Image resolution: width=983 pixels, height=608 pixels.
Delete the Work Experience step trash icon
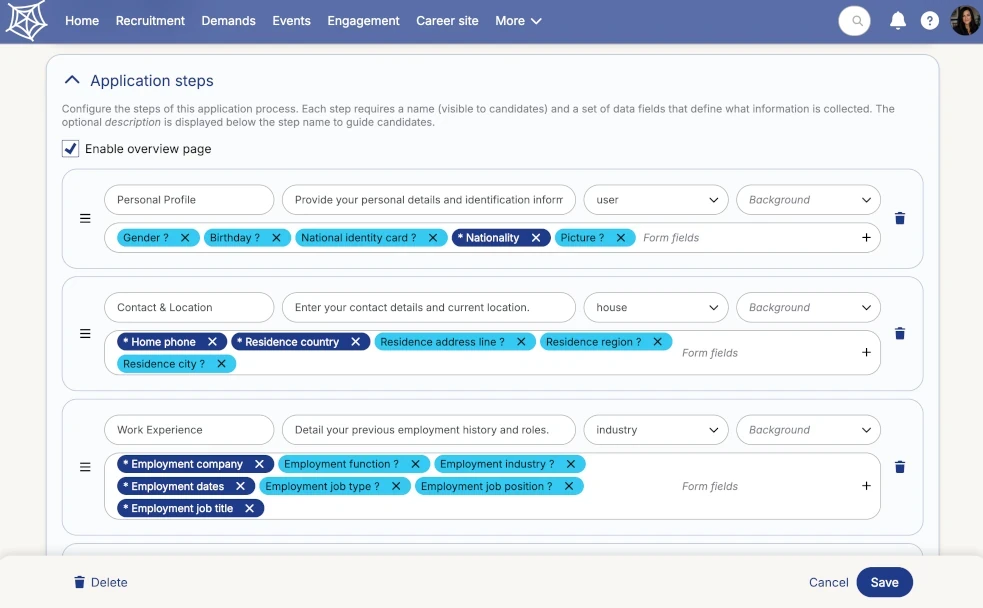(900, 467)
